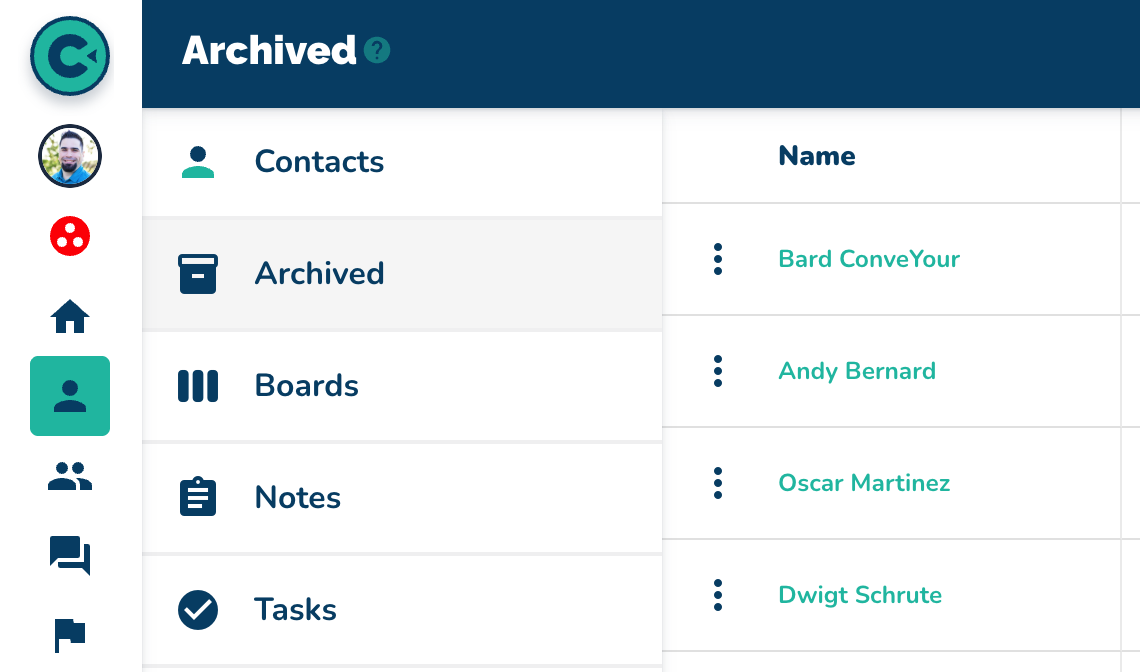Open options menu for Bard ConveYour row
This screenshot has width=1140, height=672.
718,259
